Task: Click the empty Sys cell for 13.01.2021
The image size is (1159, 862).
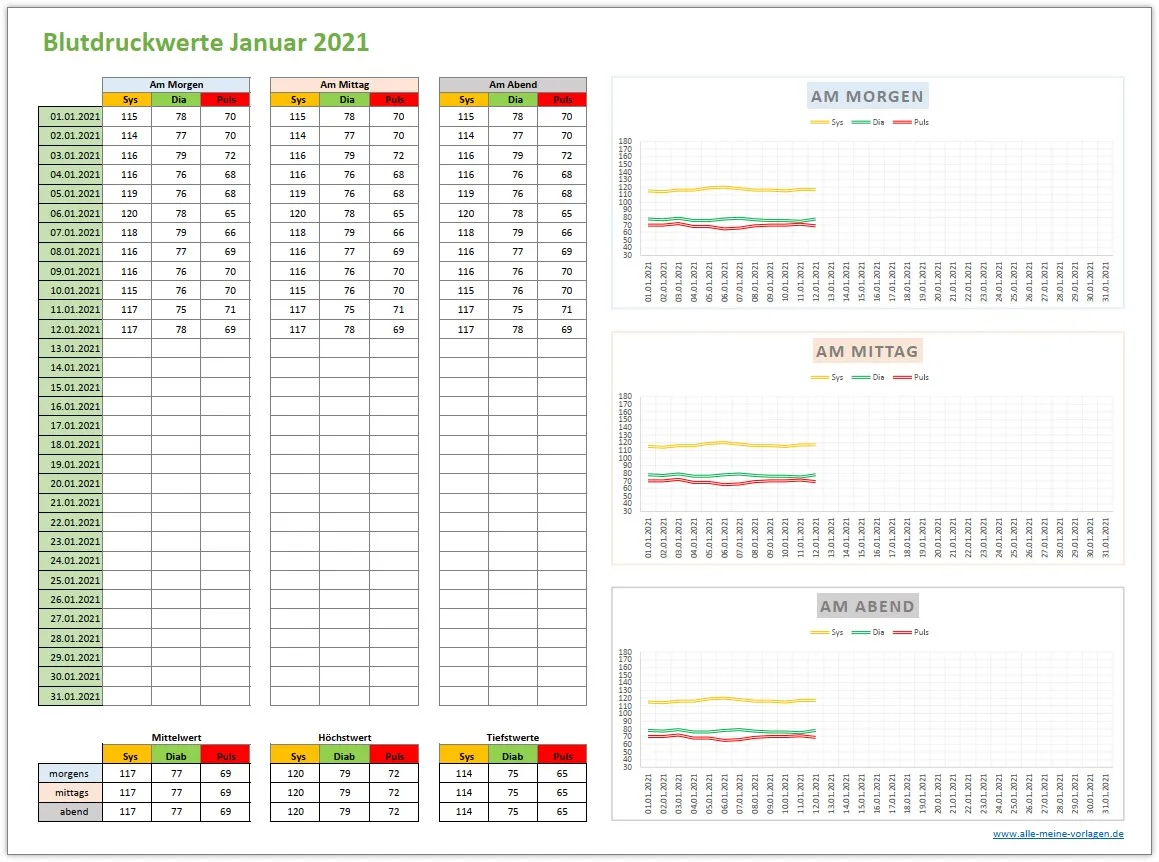Action: (129, 348)
